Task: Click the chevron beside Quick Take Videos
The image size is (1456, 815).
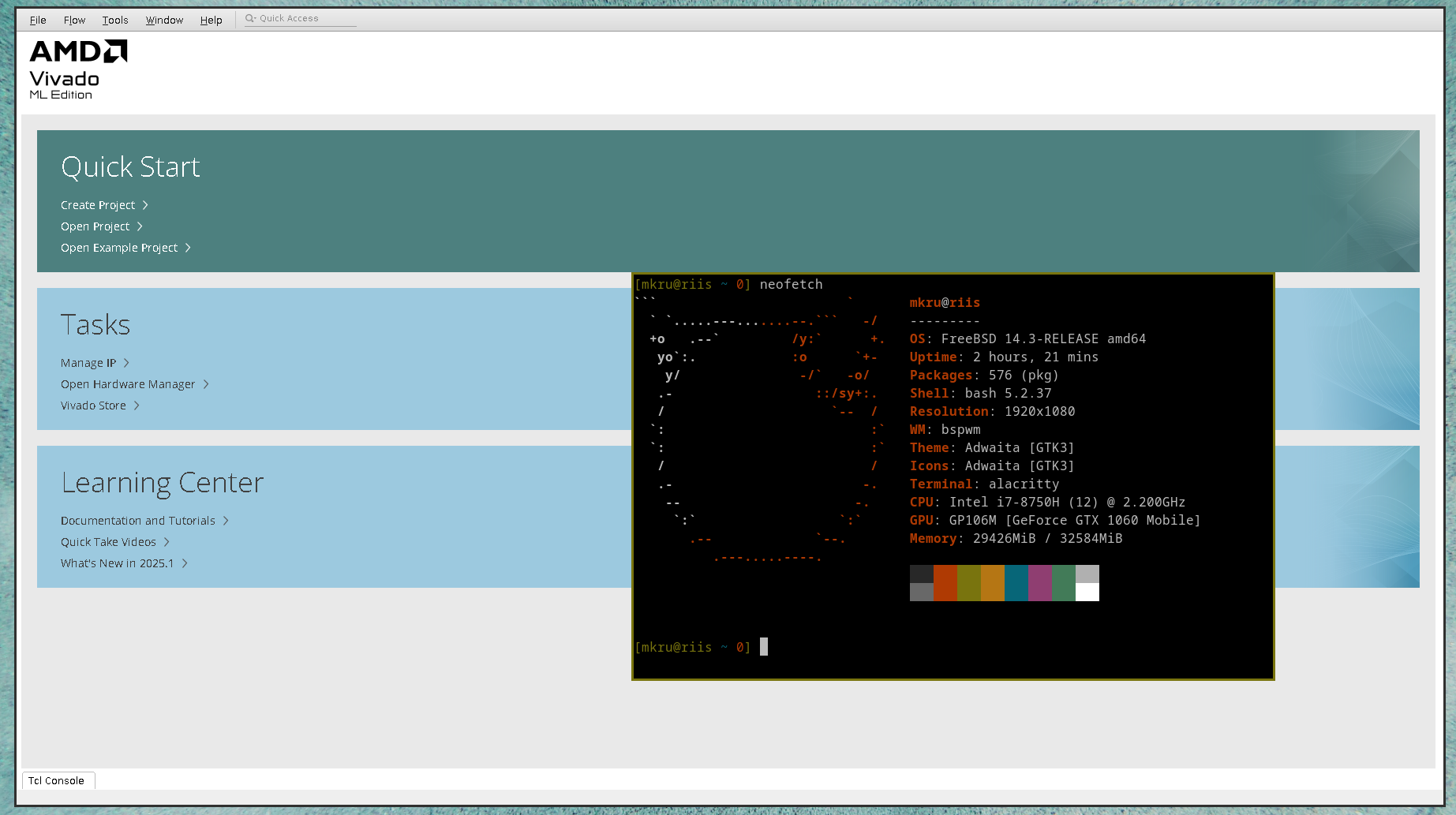Action: pos(167,542)
